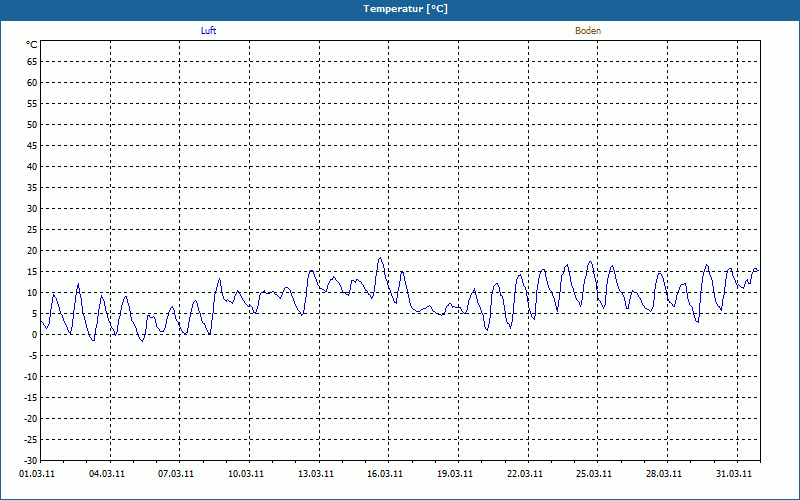The image size is (800, 500).
Task: Click the 45 value on the temperature axis
Action: tap(32, 145)
